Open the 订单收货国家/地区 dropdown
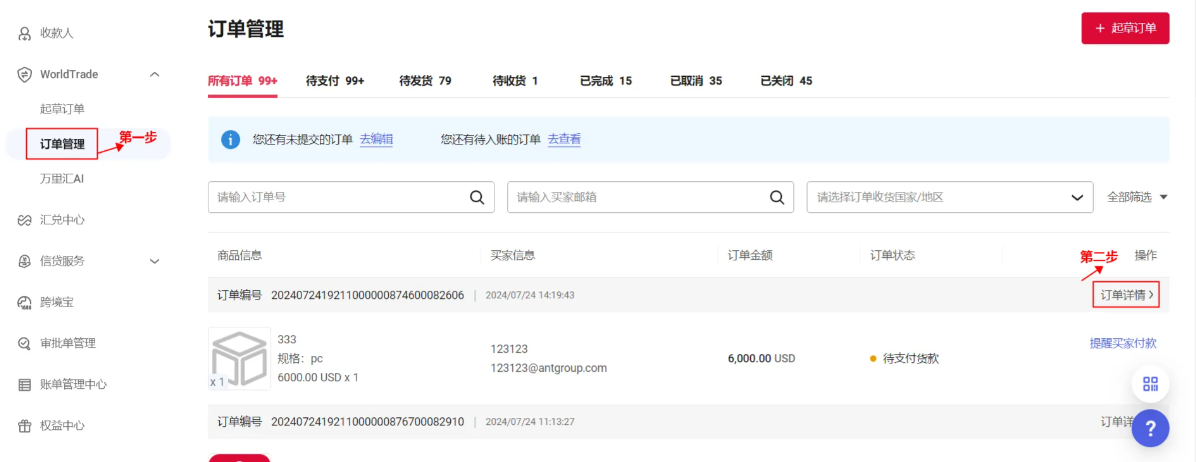Viewport: 1196px width, 462px height. click(950, 197)
